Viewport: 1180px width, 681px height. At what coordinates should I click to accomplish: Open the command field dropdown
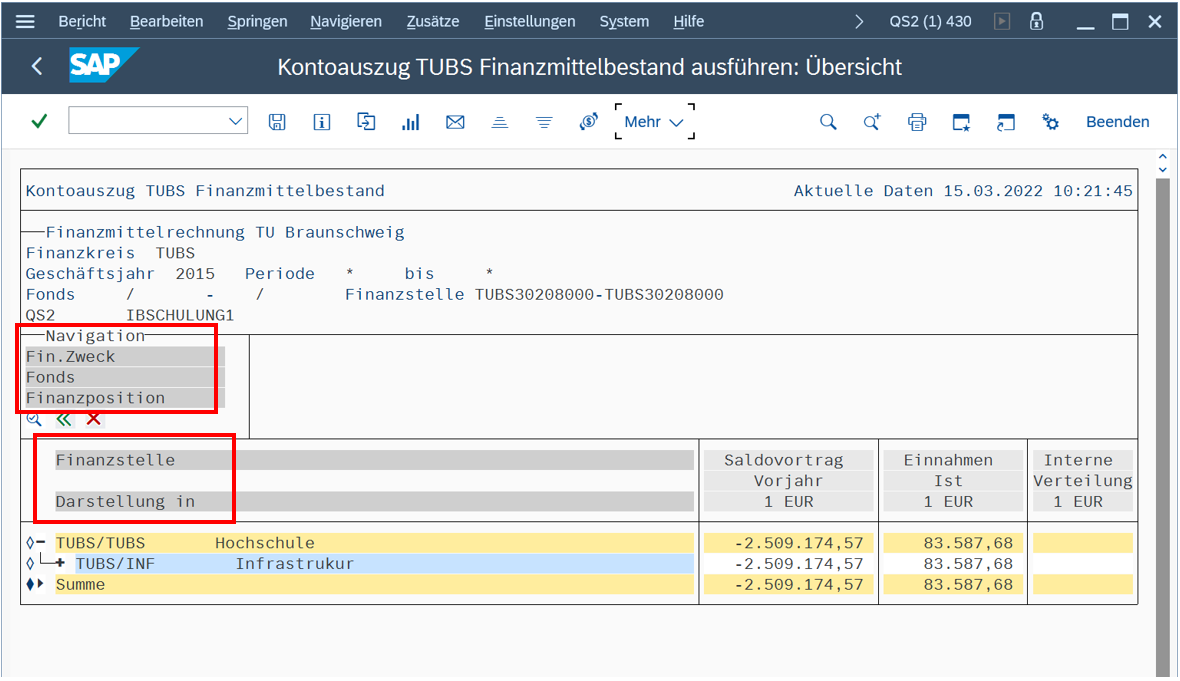tap(236, 122)
